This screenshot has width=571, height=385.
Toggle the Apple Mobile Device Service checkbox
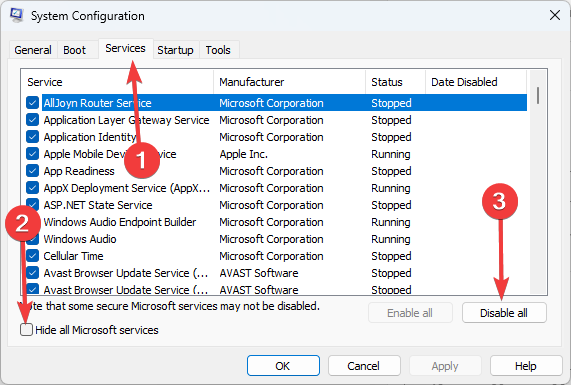[x=32, y=154]
